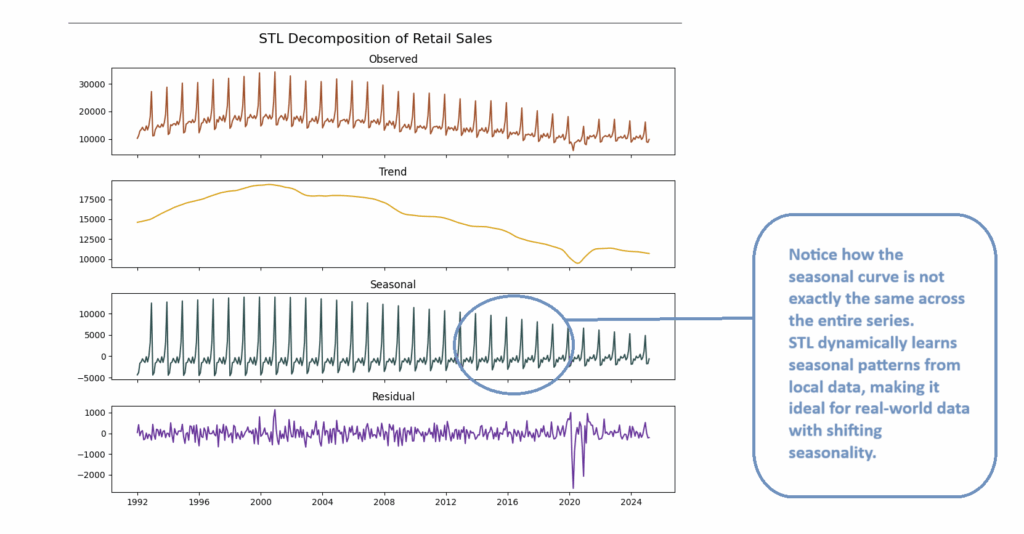Click the 17500 label on Trend axis
The height and width of the screenshot is (534, 1024).
click(92, 200)
